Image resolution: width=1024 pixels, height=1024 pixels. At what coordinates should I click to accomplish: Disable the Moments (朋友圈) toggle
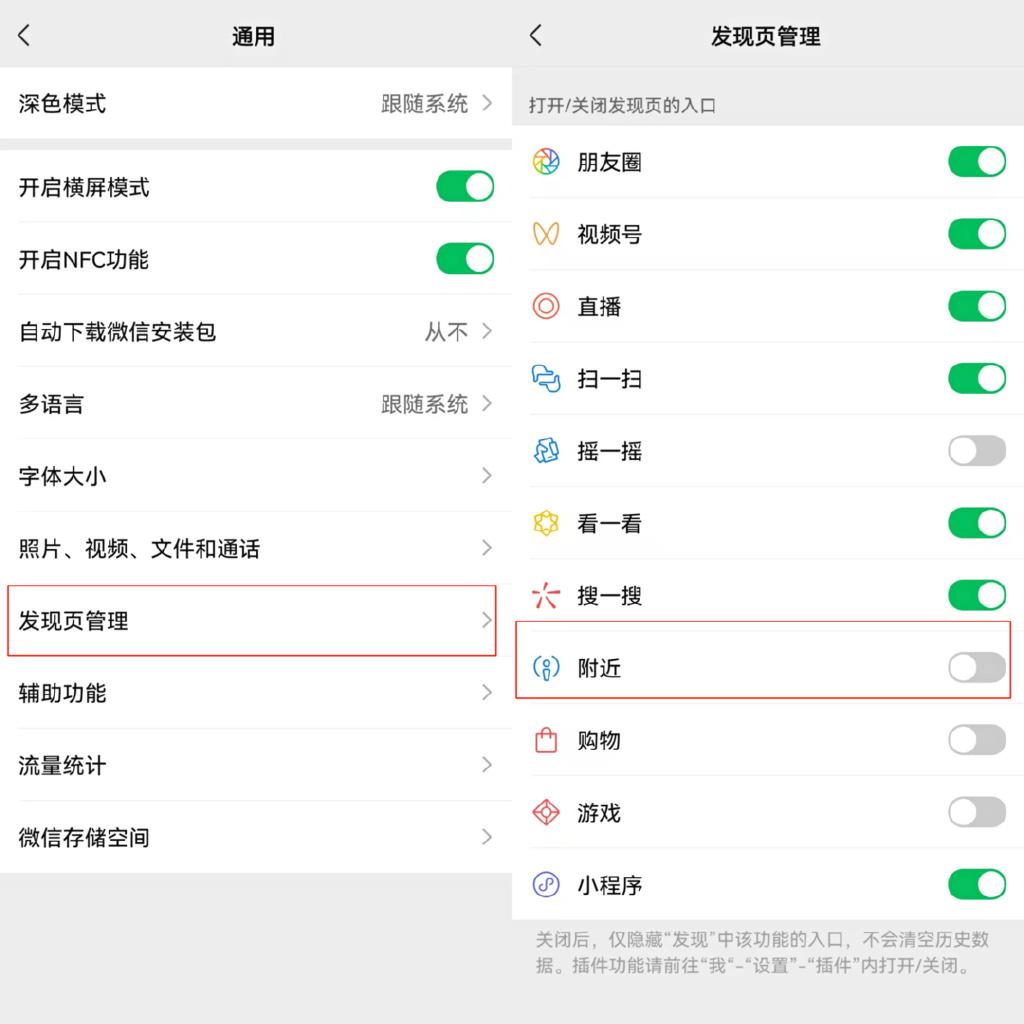[x=976, y=161]
